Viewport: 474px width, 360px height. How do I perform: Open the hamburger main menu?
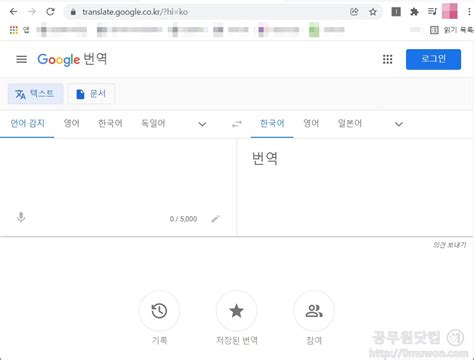point(22,59)
